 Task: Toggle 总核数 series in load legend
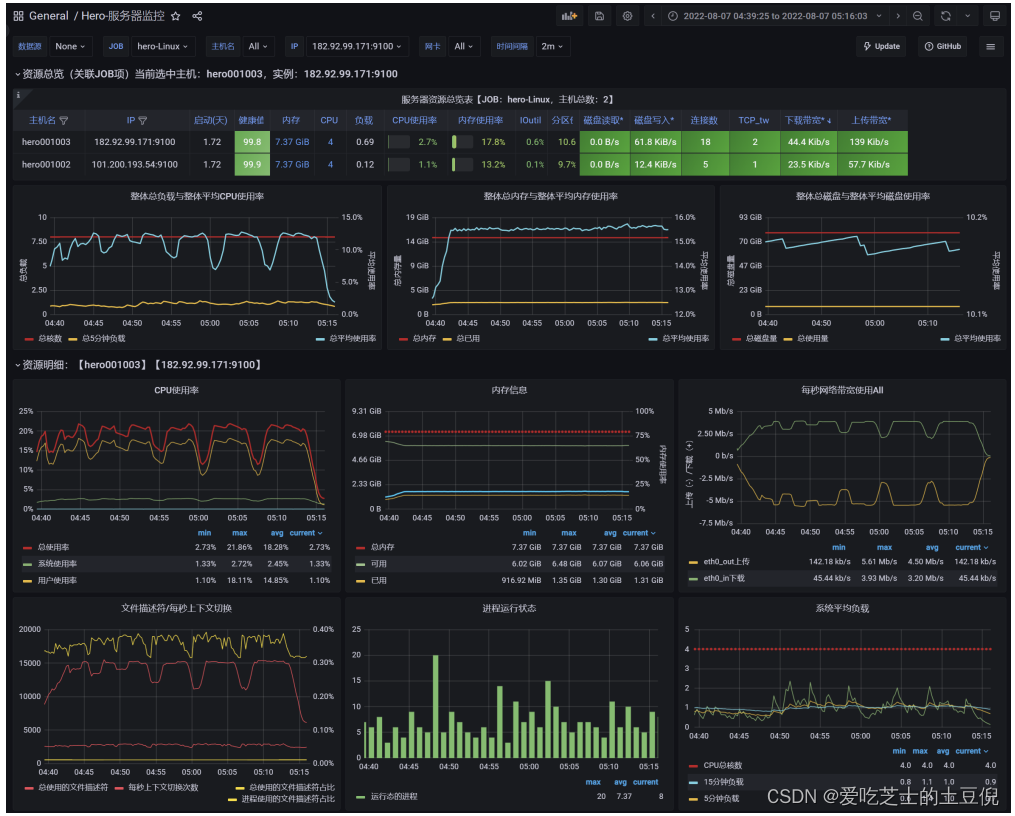click(x=49, y=339)
